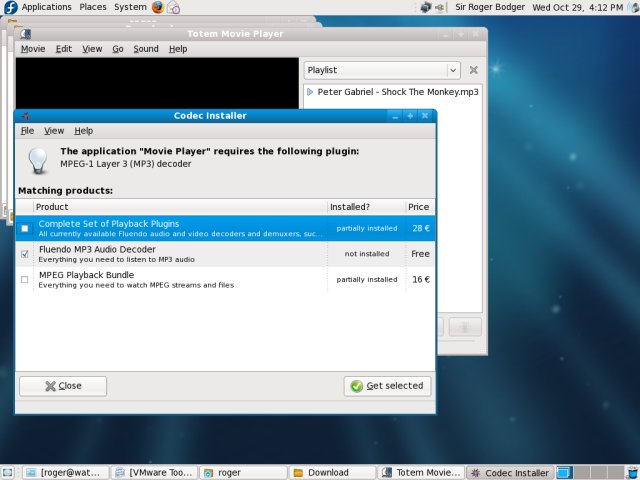Open the Applications menu in top panel
This screenshot has width=640, height=480.
pyautogui.click(x=47, y=7)
